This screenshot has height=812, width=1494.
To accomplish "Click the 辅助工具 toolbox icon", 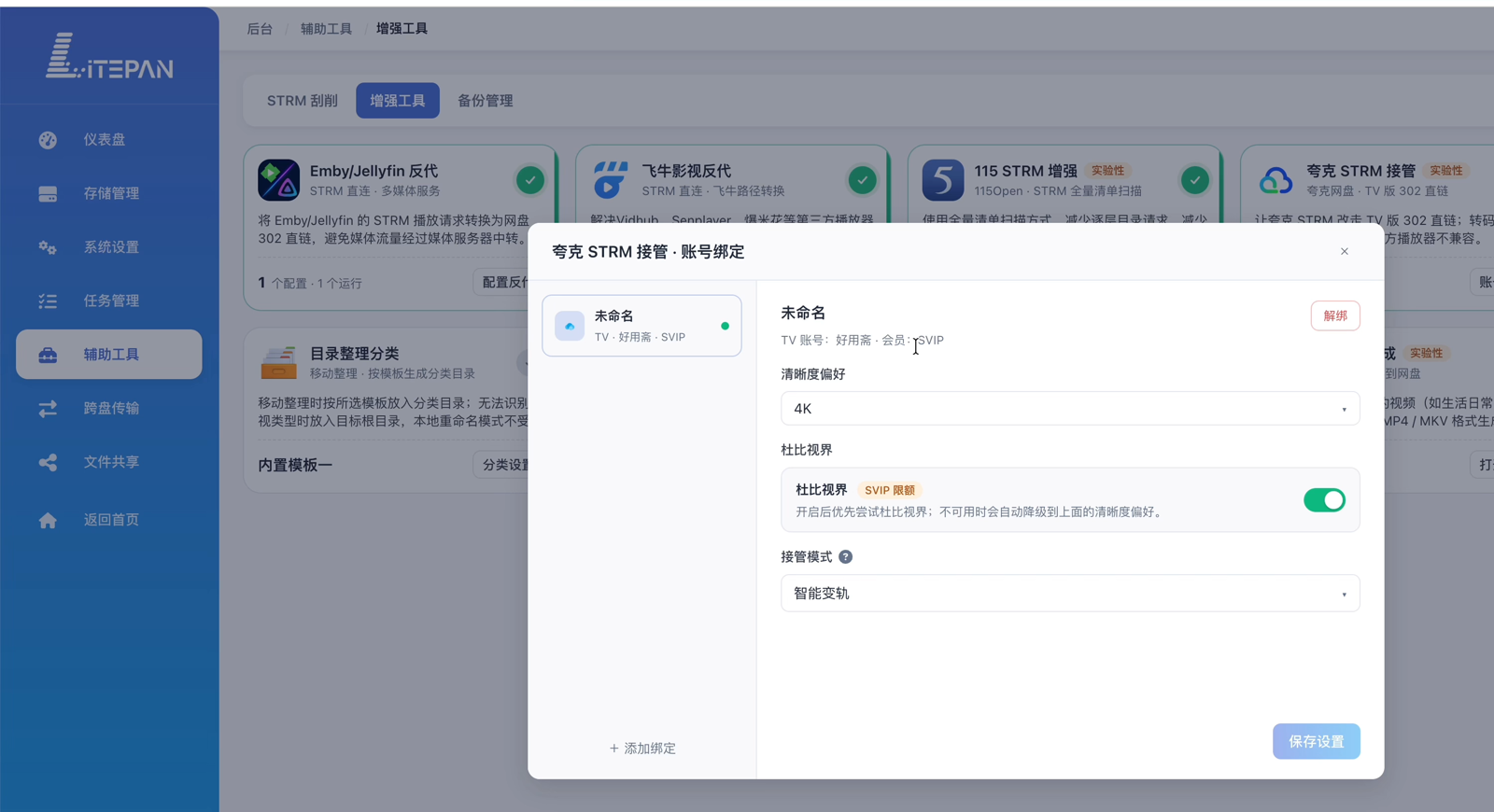I will click(48, 355).
